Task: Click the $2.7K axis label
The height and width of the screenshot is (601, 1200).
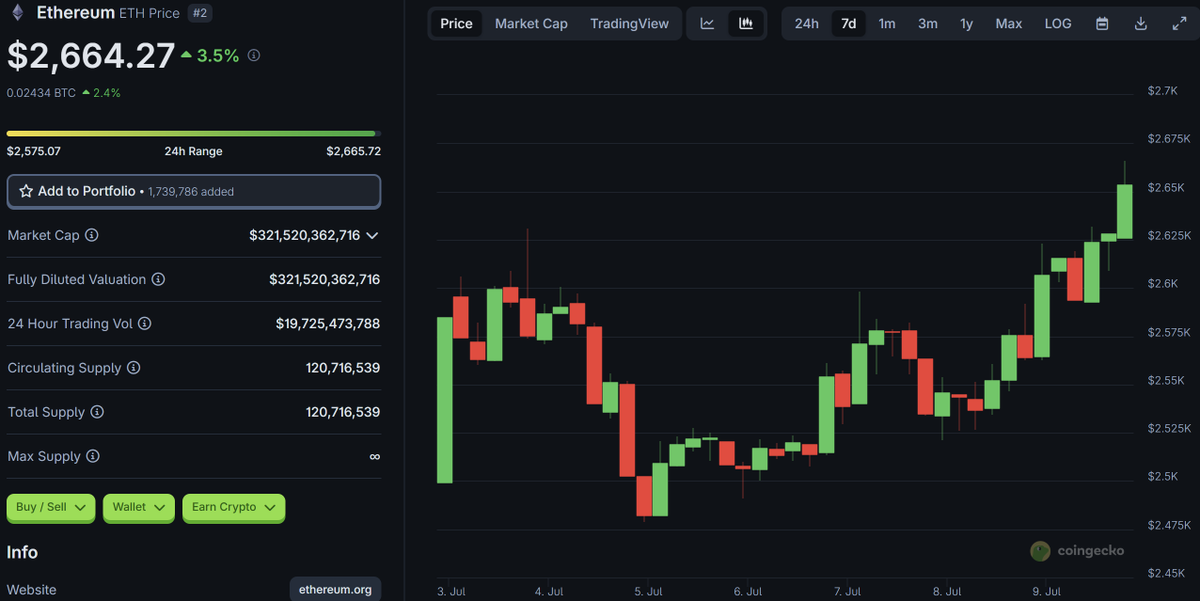Action: [x=1163, y=91]
